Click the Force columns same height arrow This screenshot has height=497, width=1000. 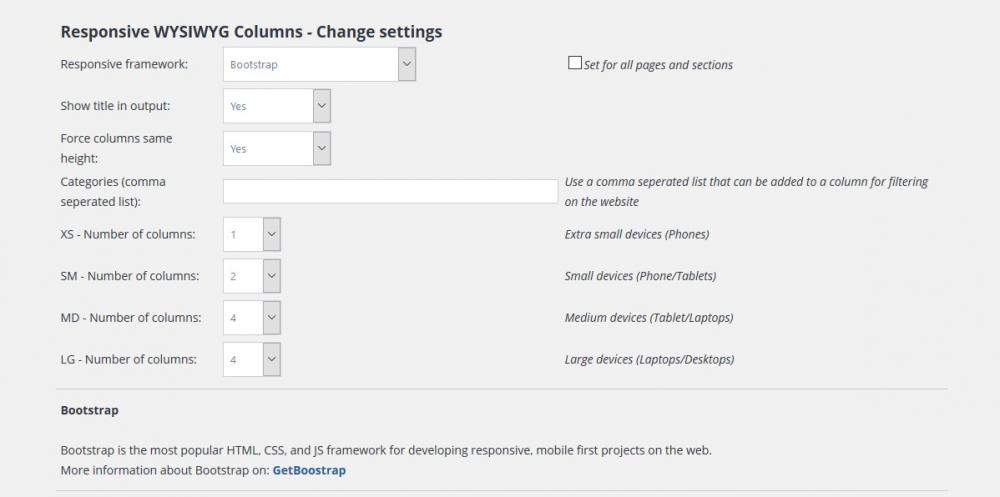(x=321, y=148)
